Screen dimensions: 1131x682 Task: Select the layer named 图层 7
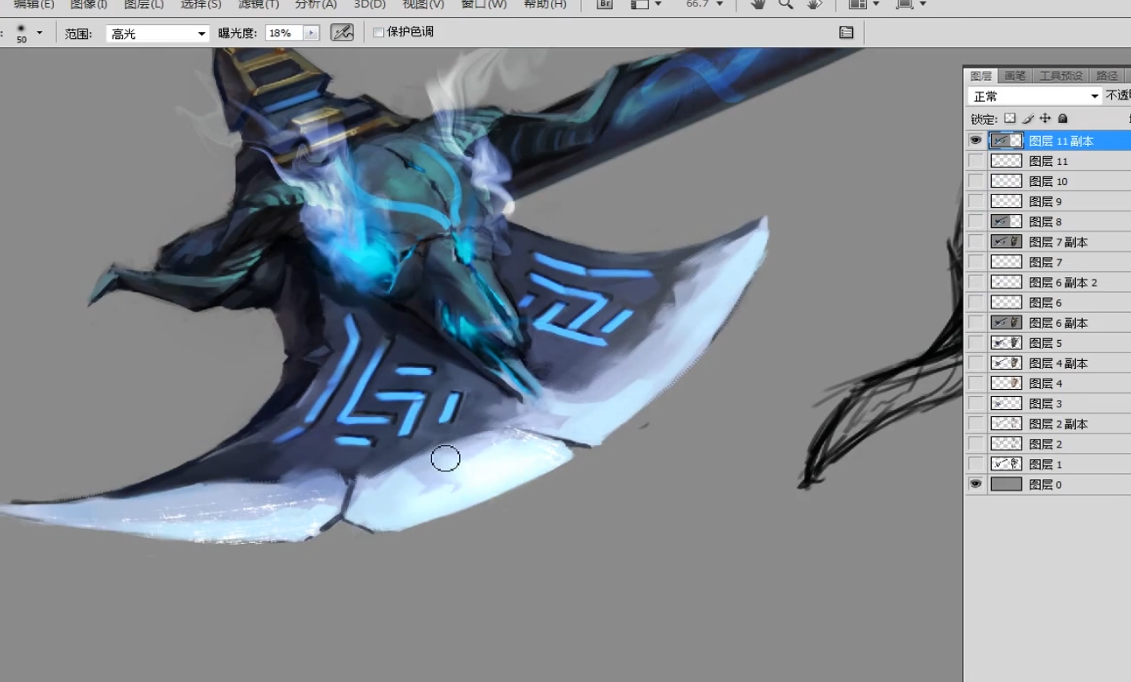pos(1048,262)
